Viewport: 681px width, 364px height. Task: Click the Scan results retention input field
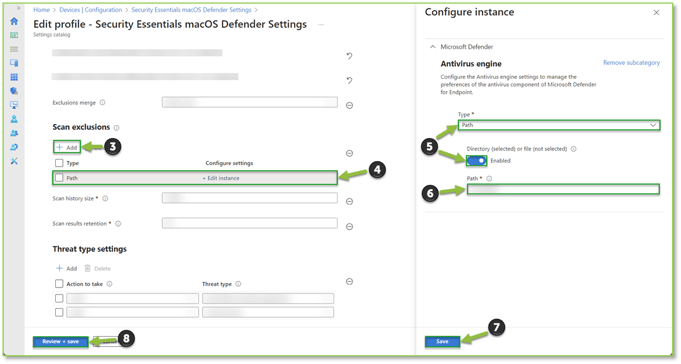tap(250, 223)
